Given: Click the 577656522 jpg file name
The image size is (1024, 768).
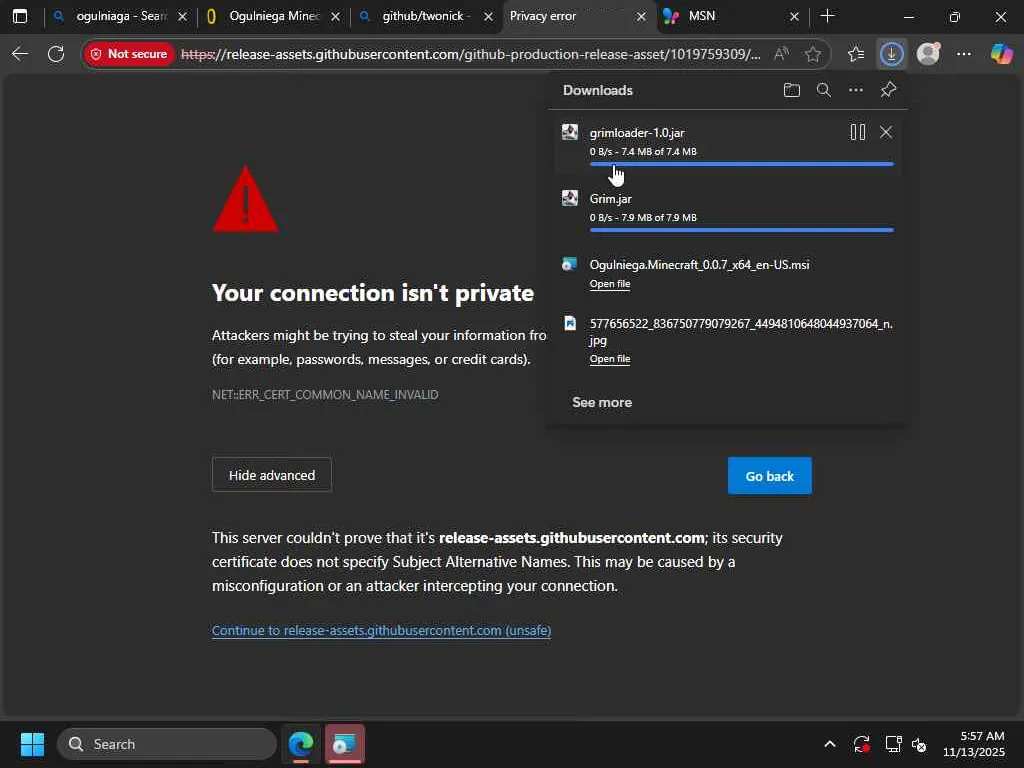Looking at the screenshot, I should click(741, 332).
